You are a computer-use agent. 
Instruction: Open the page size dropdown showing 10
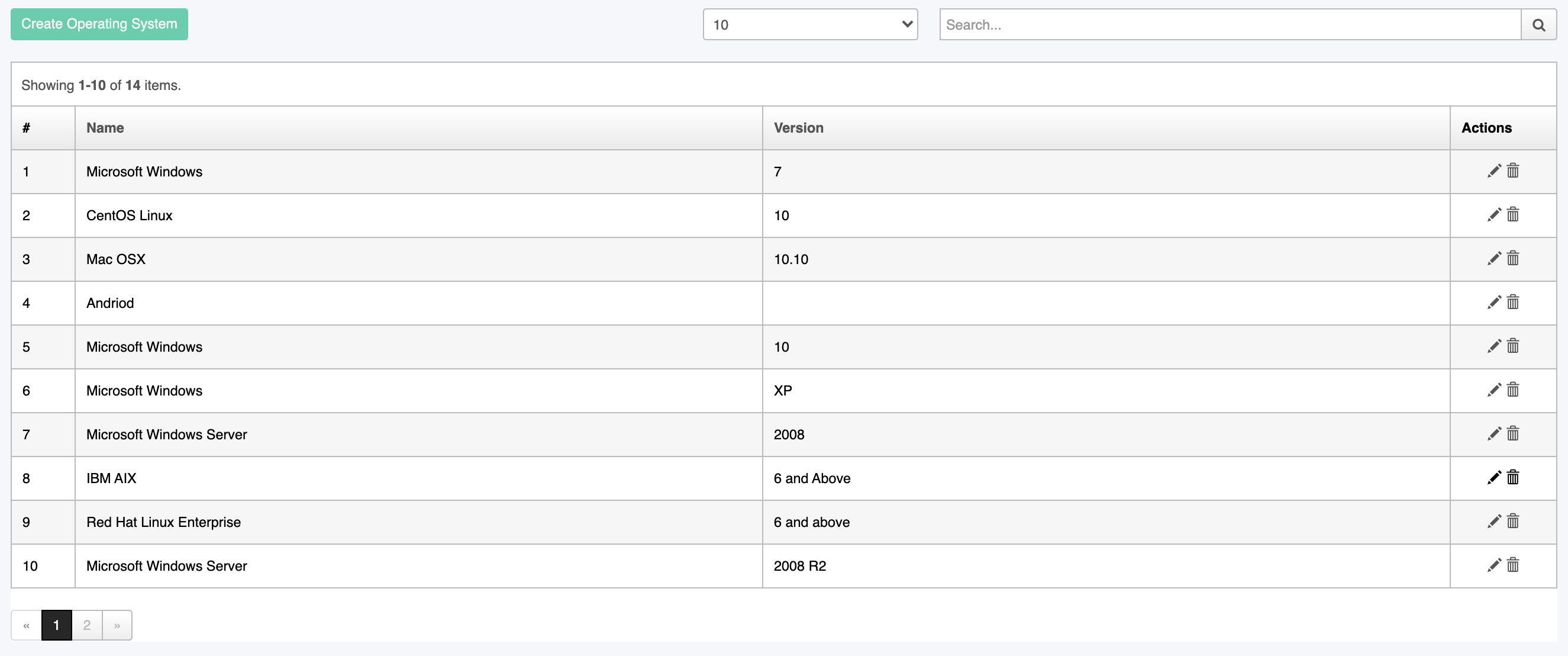pos(810,24)
